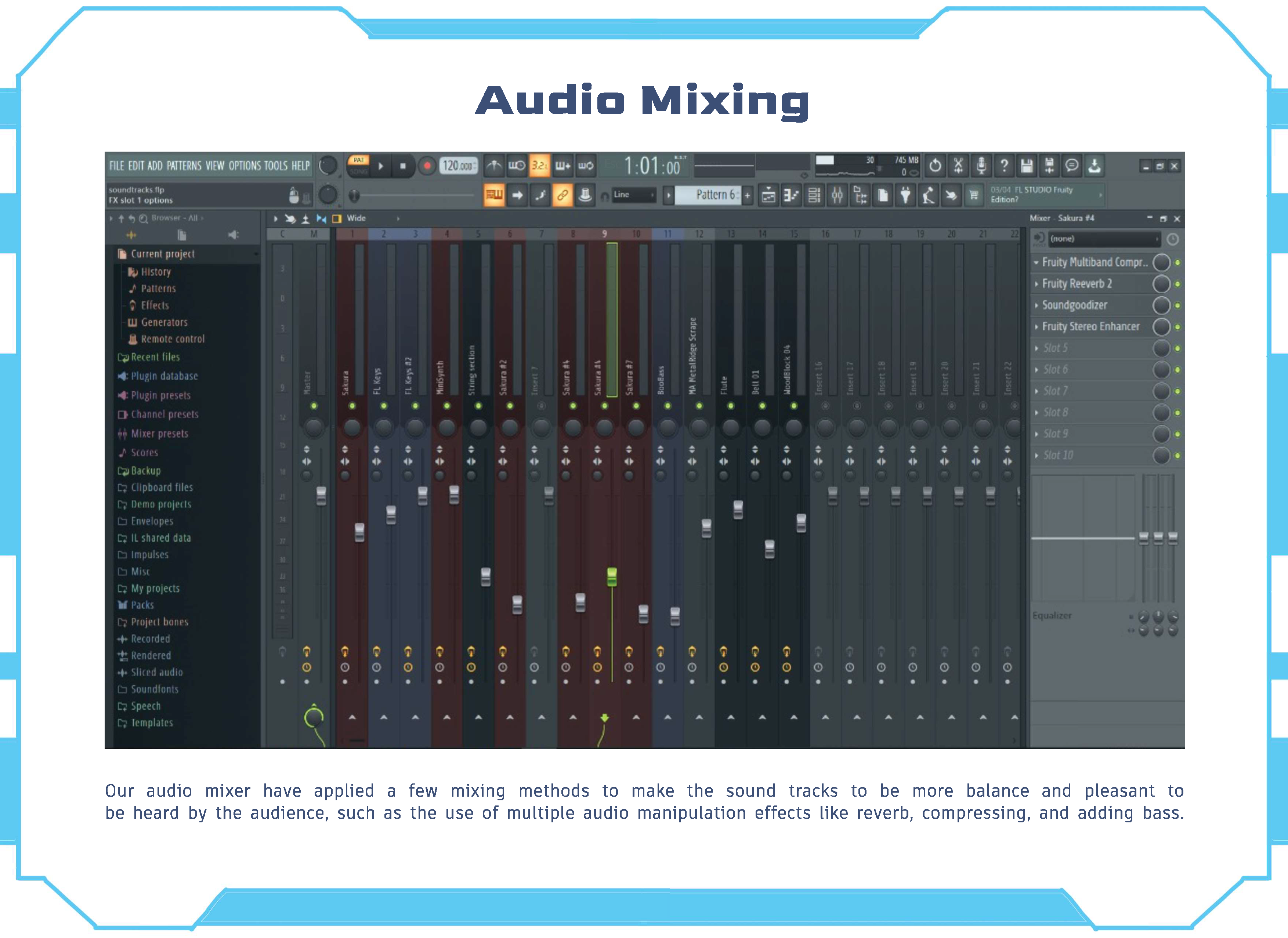Open the Soundgoodizer slot arrow menu
The height and width of the screenshot is (938, 1288).
click(1036, 305)
